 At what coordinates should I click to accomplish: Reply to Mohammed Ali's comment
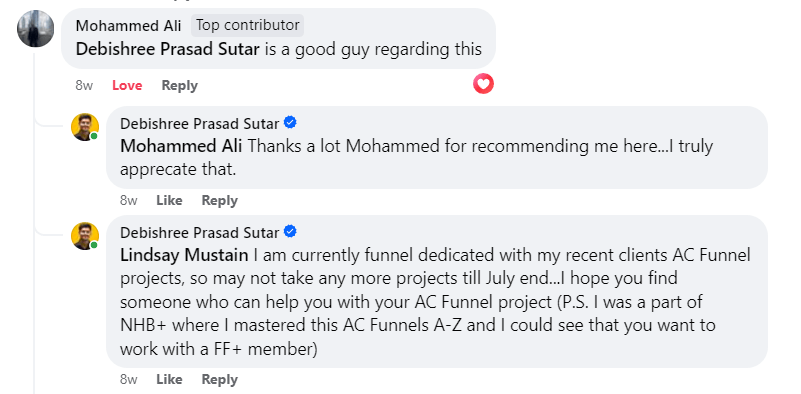[179, 85]
